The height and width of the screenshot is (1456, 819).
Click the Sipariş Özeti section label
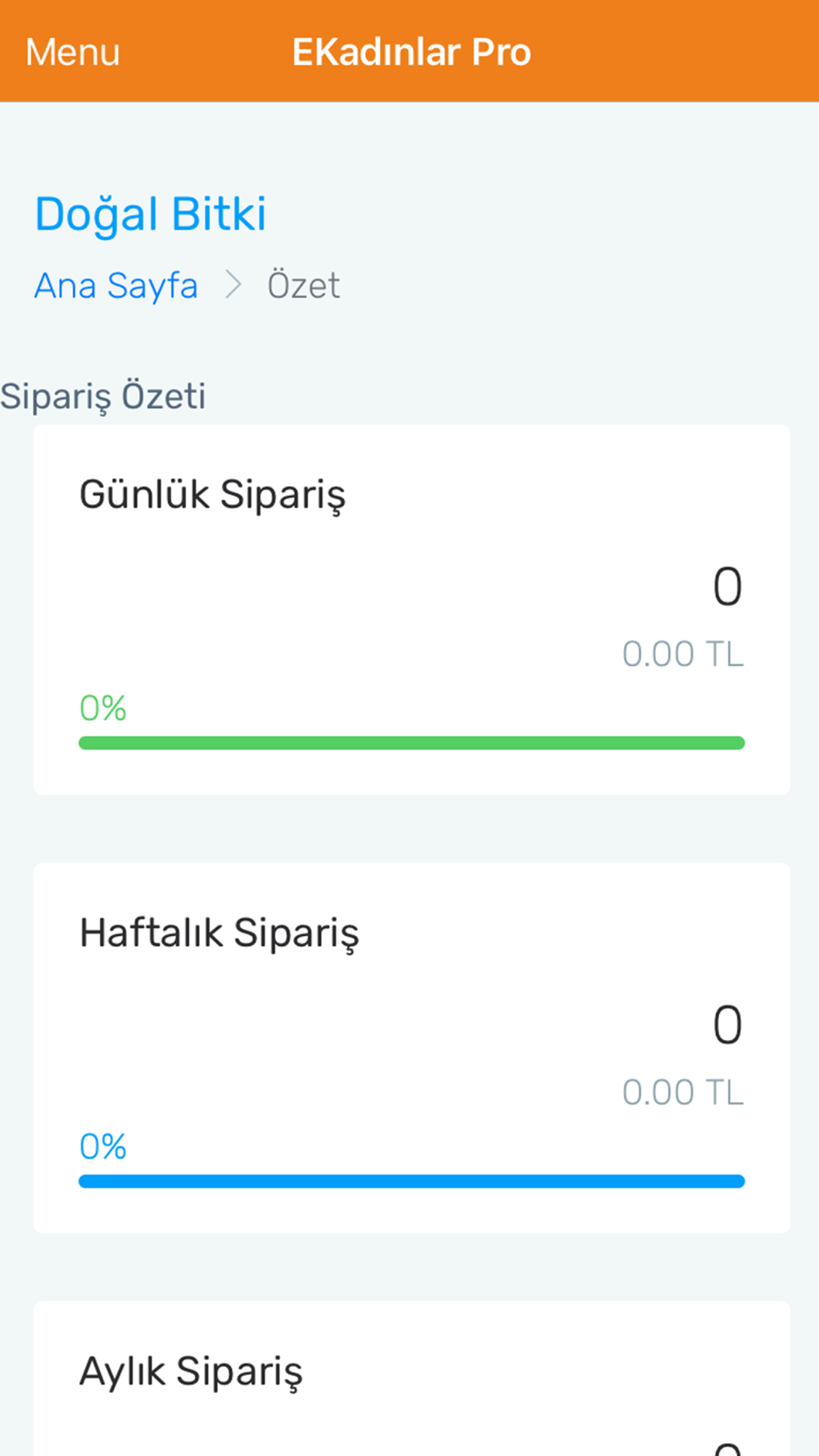(103, 396)
